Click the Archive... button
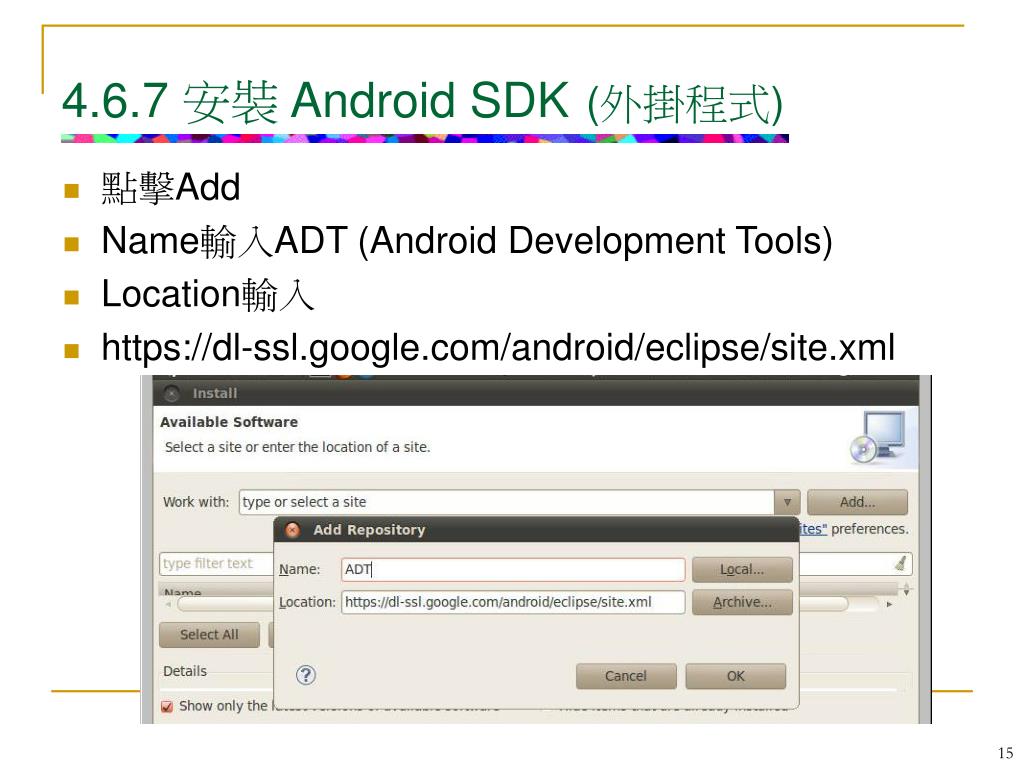Screen dimensions: 1024x768 click(x=742, y=602)
